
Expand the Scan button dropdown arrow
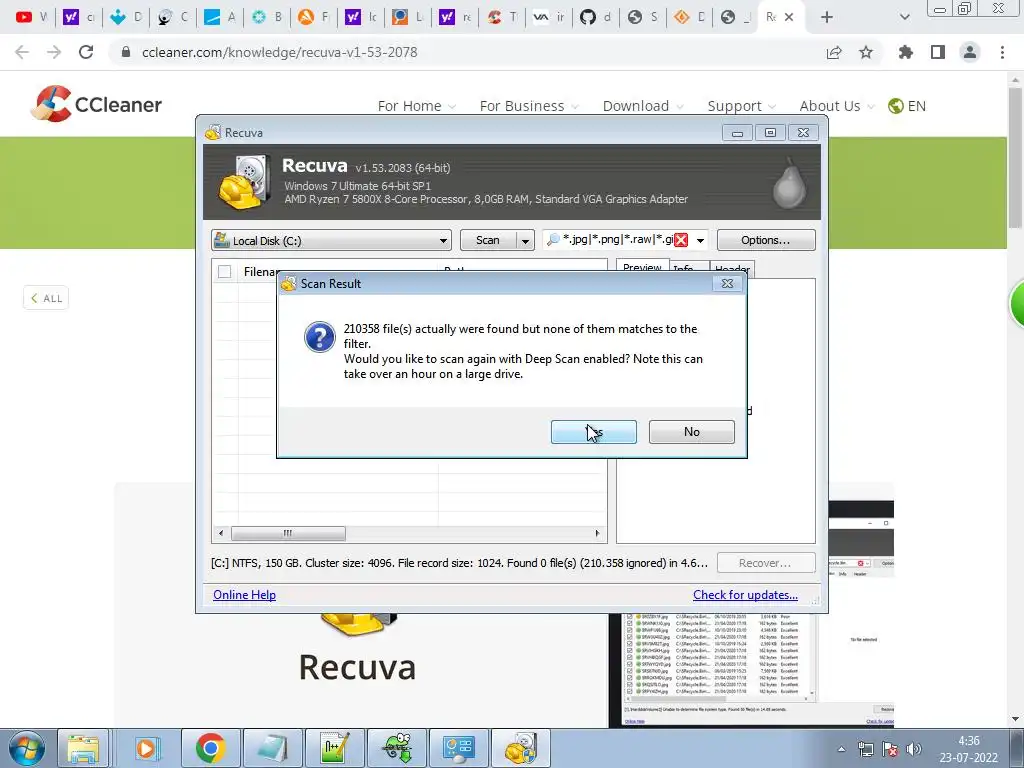[x=525, y=240]
